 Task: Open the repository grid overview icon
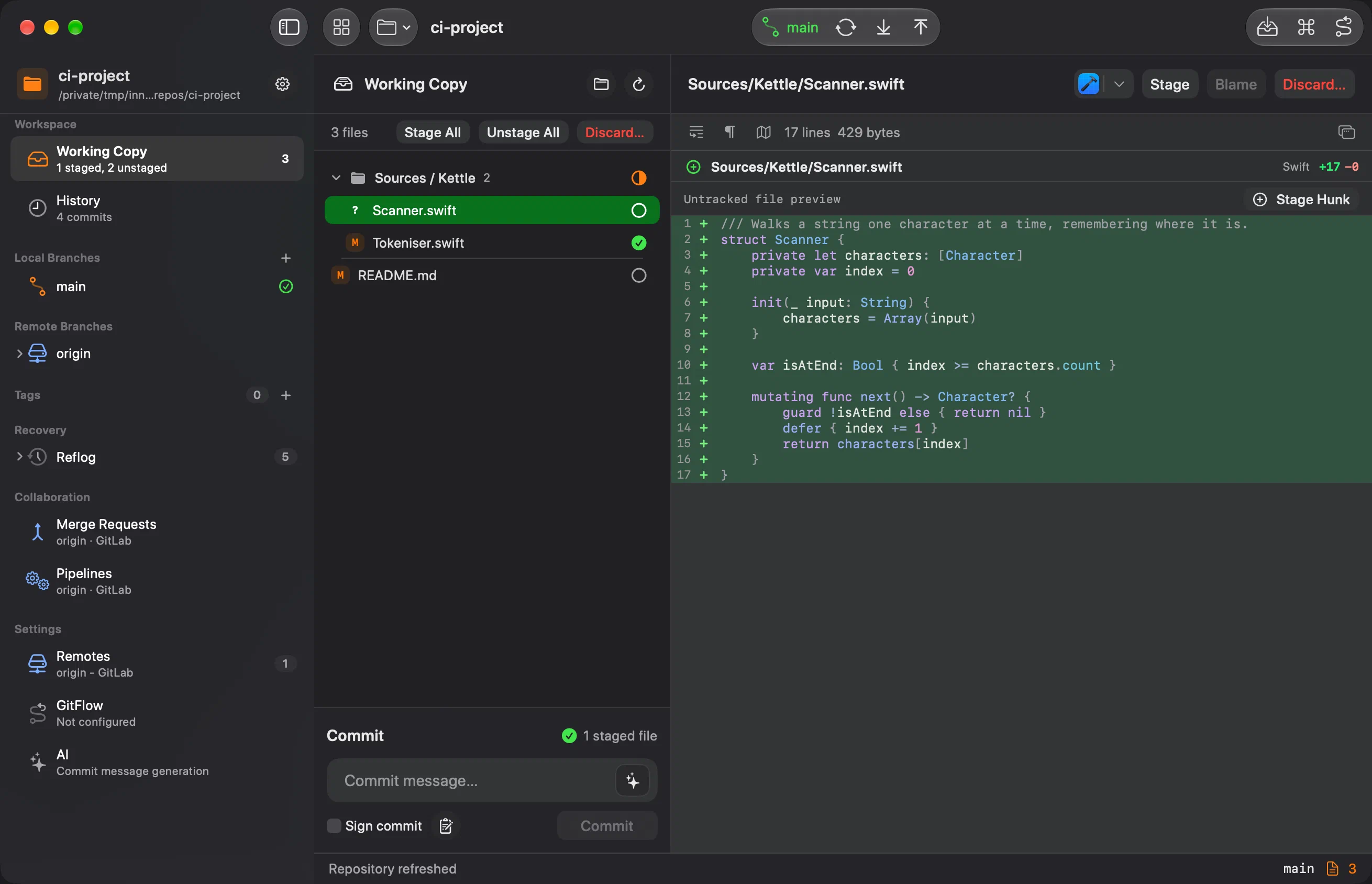point(341,27)
